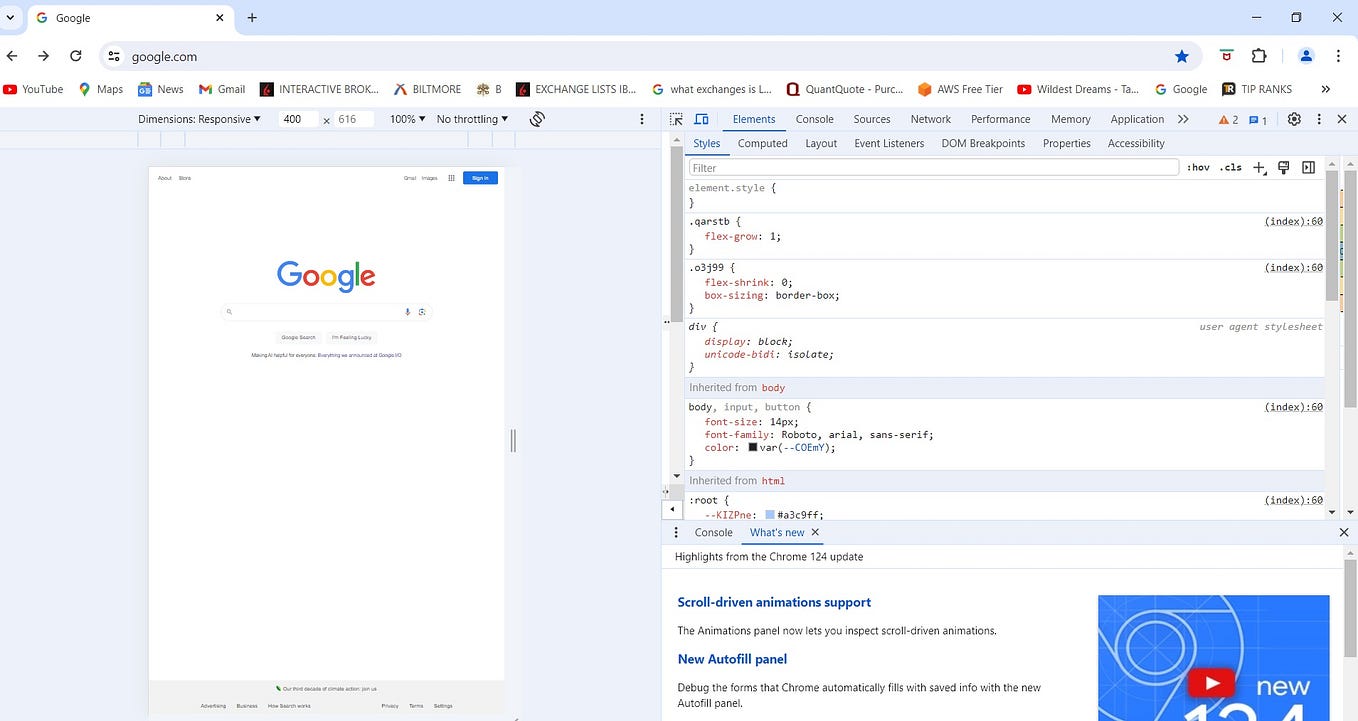Image resolution: width=1358 pixels, height=721 pixels.
Task: Open the zoom percentage dropdown
Action: (406, 118)
